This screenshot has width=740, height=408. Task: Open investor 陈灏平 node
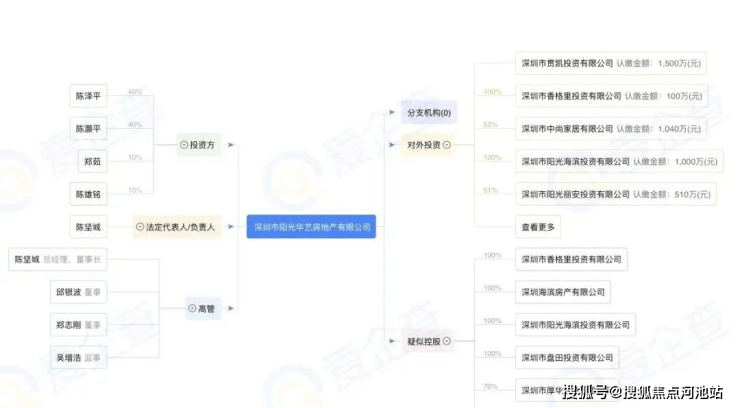point(88,129)
